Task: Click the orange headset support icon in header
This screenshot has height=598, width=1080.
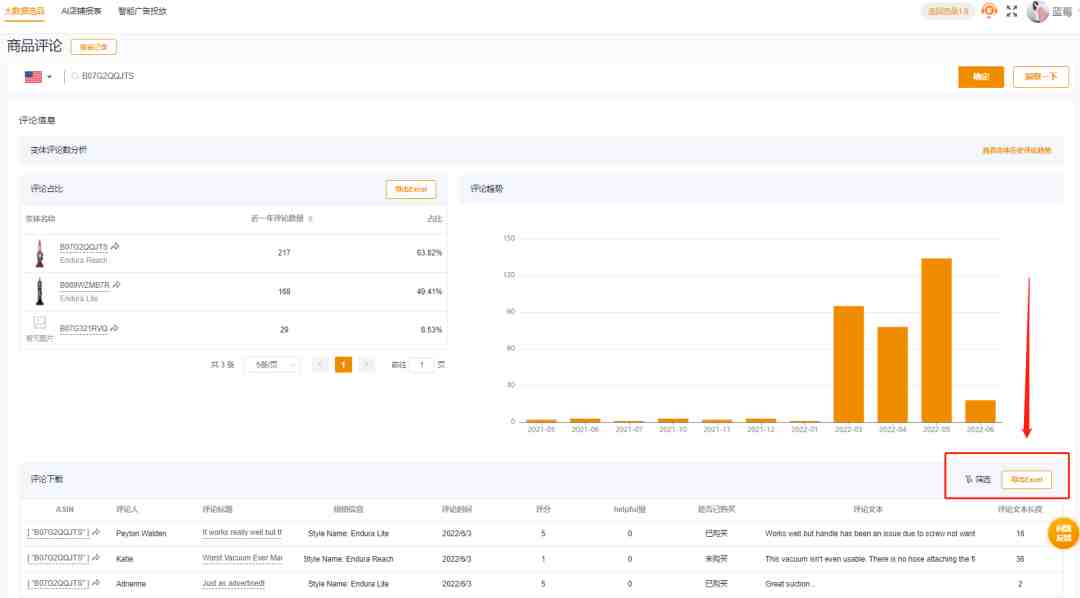Action: point(989,11)
